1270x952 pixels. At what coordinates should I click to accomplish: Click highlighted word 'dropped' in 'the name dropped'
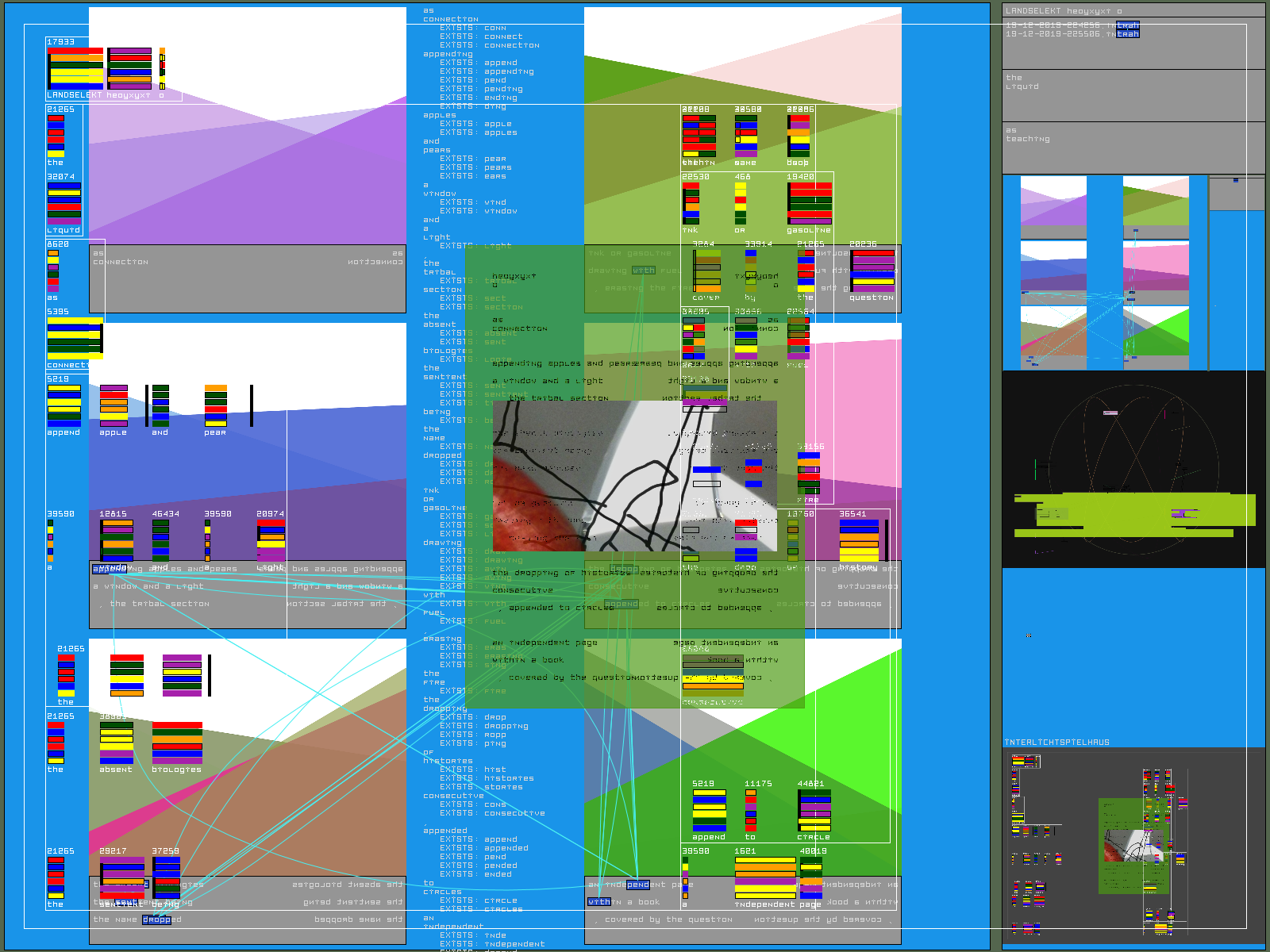pyautogui.click(x=156, y=919)
